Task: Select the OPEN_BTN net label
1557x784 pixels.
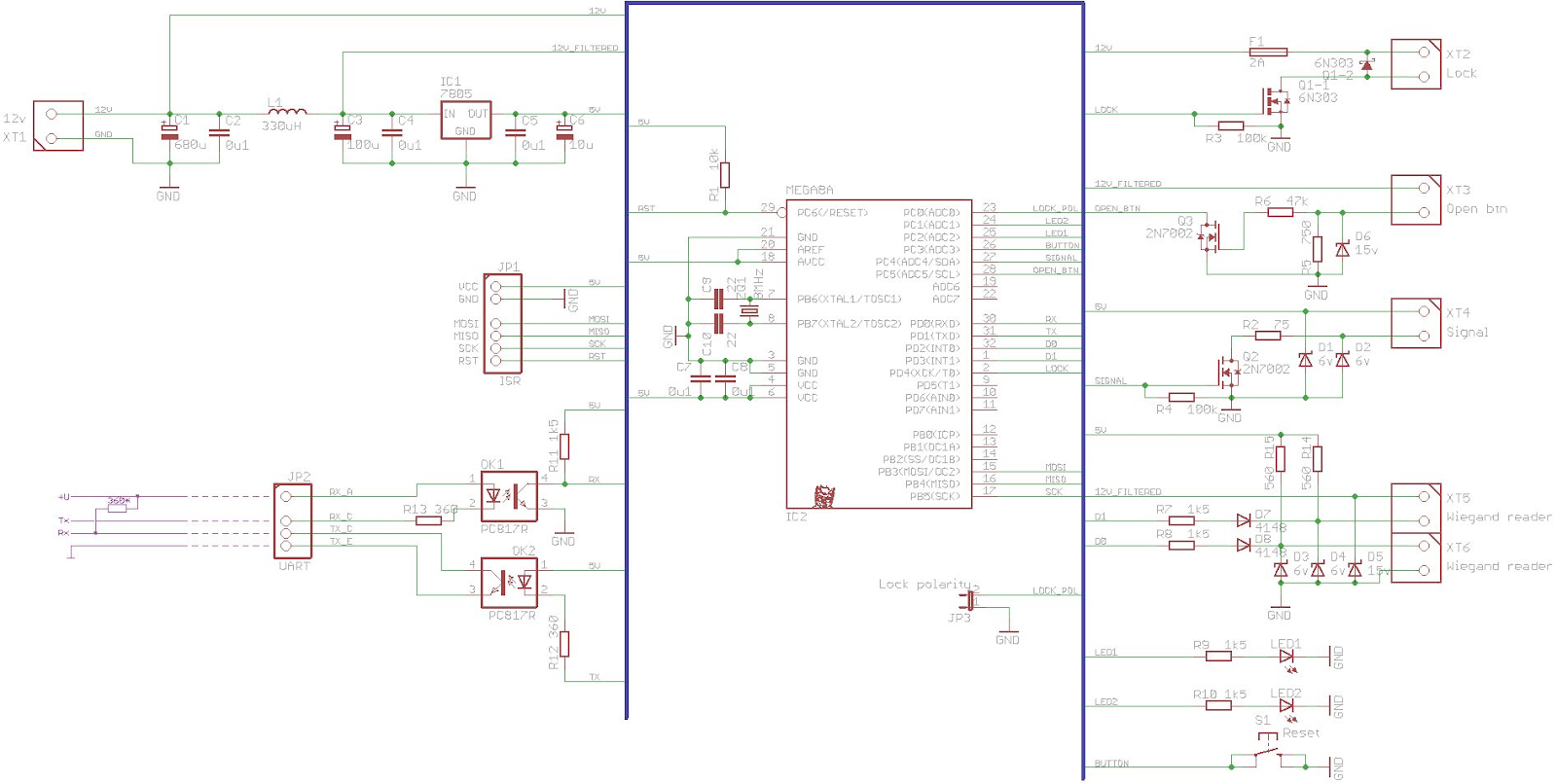Action: tap(1117, 208)
